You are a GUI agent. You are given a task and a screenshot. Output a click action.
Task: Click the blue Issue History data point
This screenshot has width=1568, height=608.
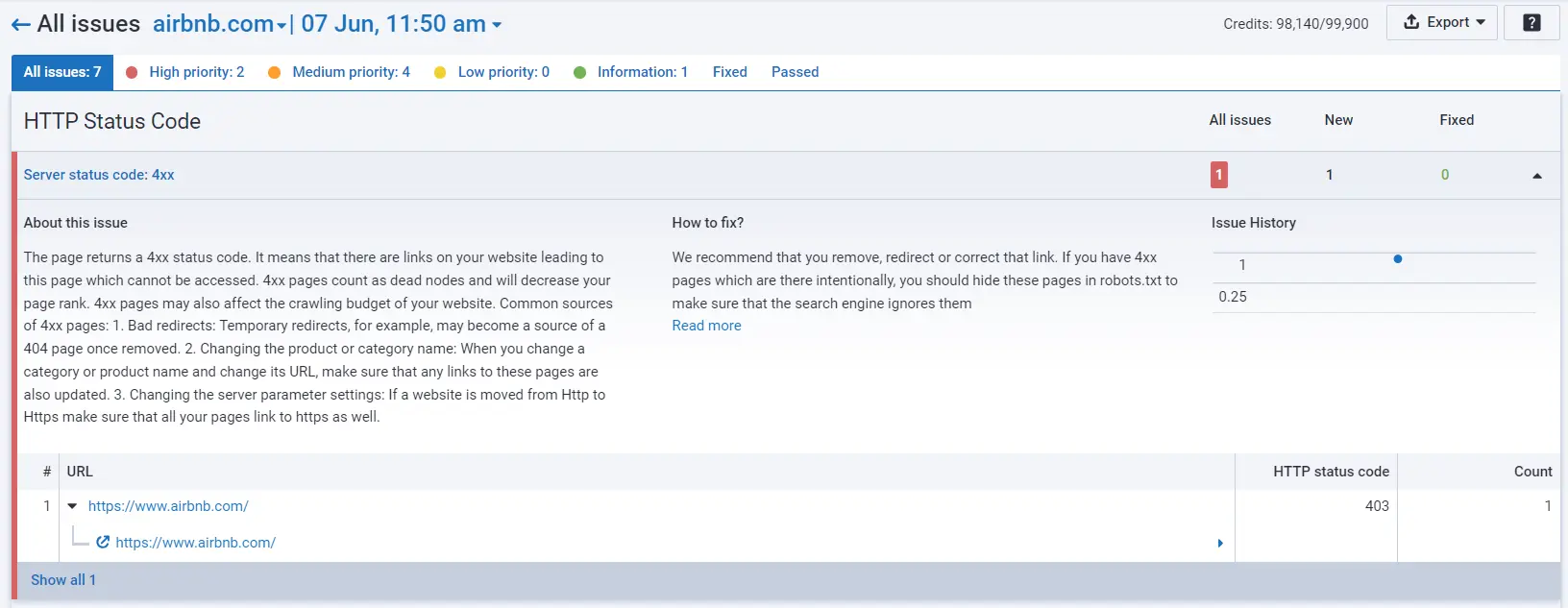[1397, 259]
